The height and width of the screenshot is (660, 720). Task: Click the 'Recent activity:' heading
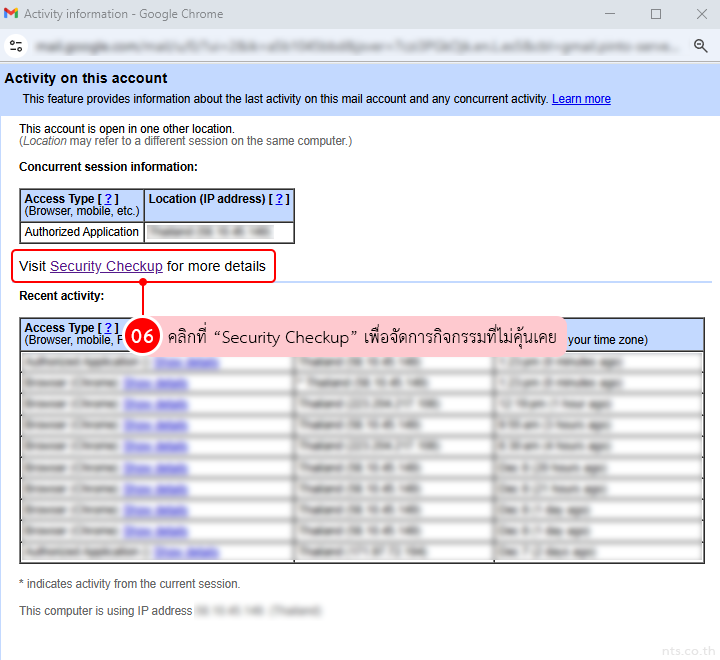[62, 296]
